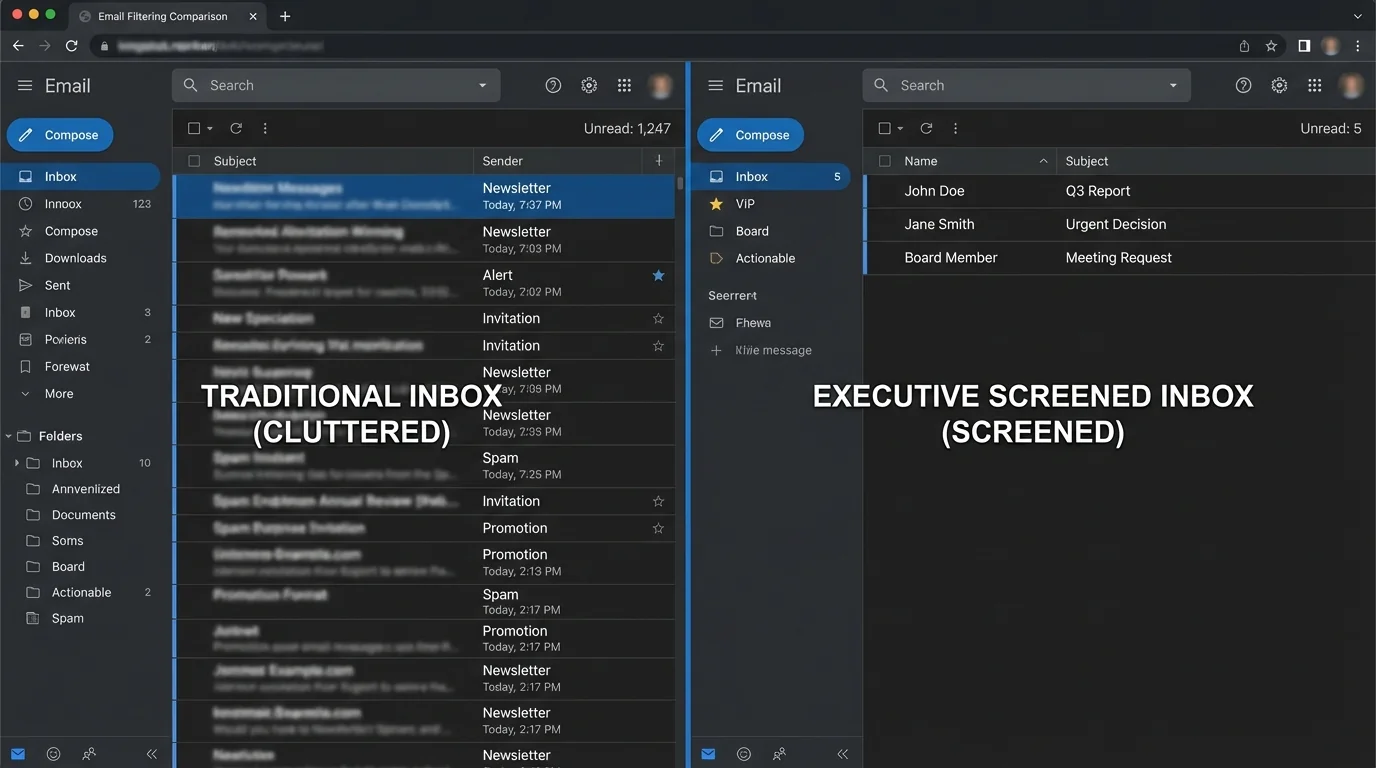Refresh the traditional inbox message list

tap(236, 128)
